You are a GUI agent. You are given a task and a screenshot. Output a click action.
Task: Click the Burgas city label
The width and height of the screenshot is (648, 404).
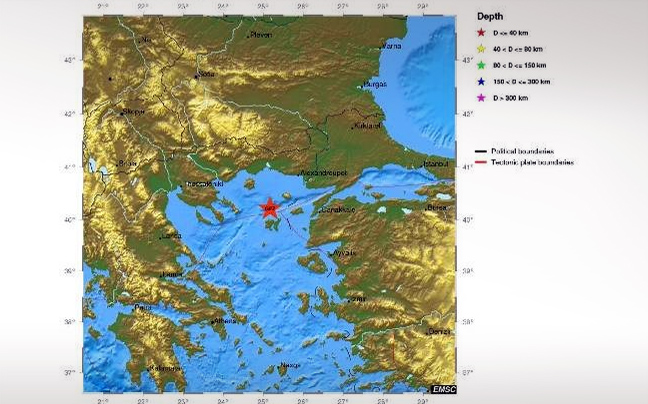coord(374,84)
